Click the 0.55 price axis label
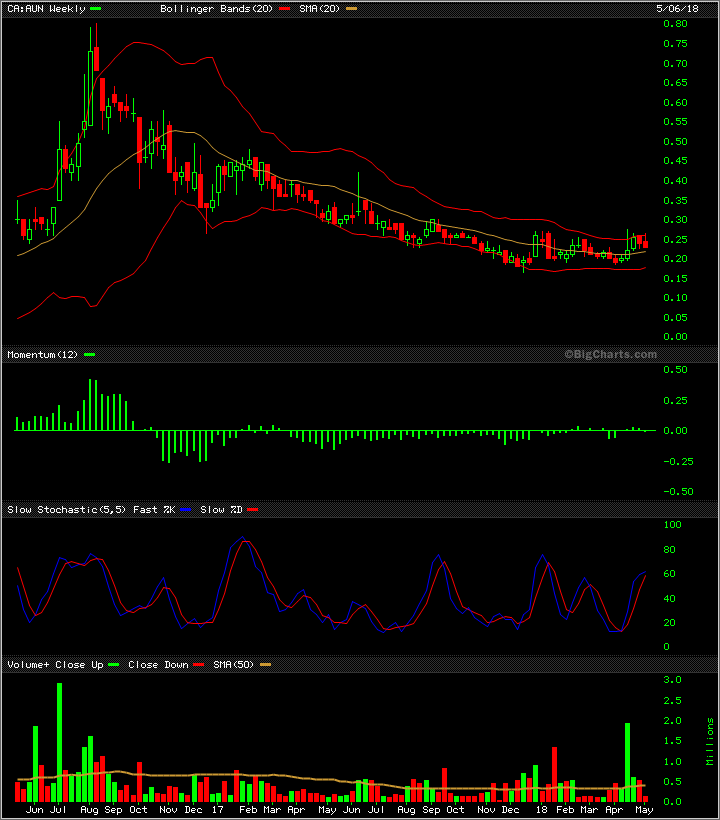 [x=675, y=122]
